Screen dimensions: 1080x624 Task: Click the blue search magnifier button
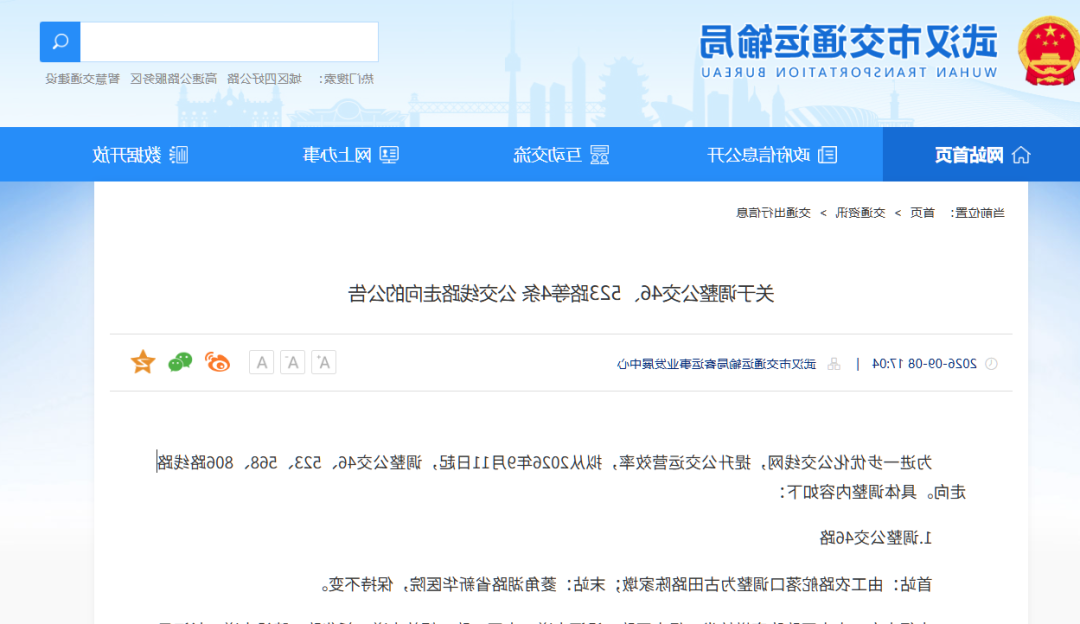coord(60,42)
